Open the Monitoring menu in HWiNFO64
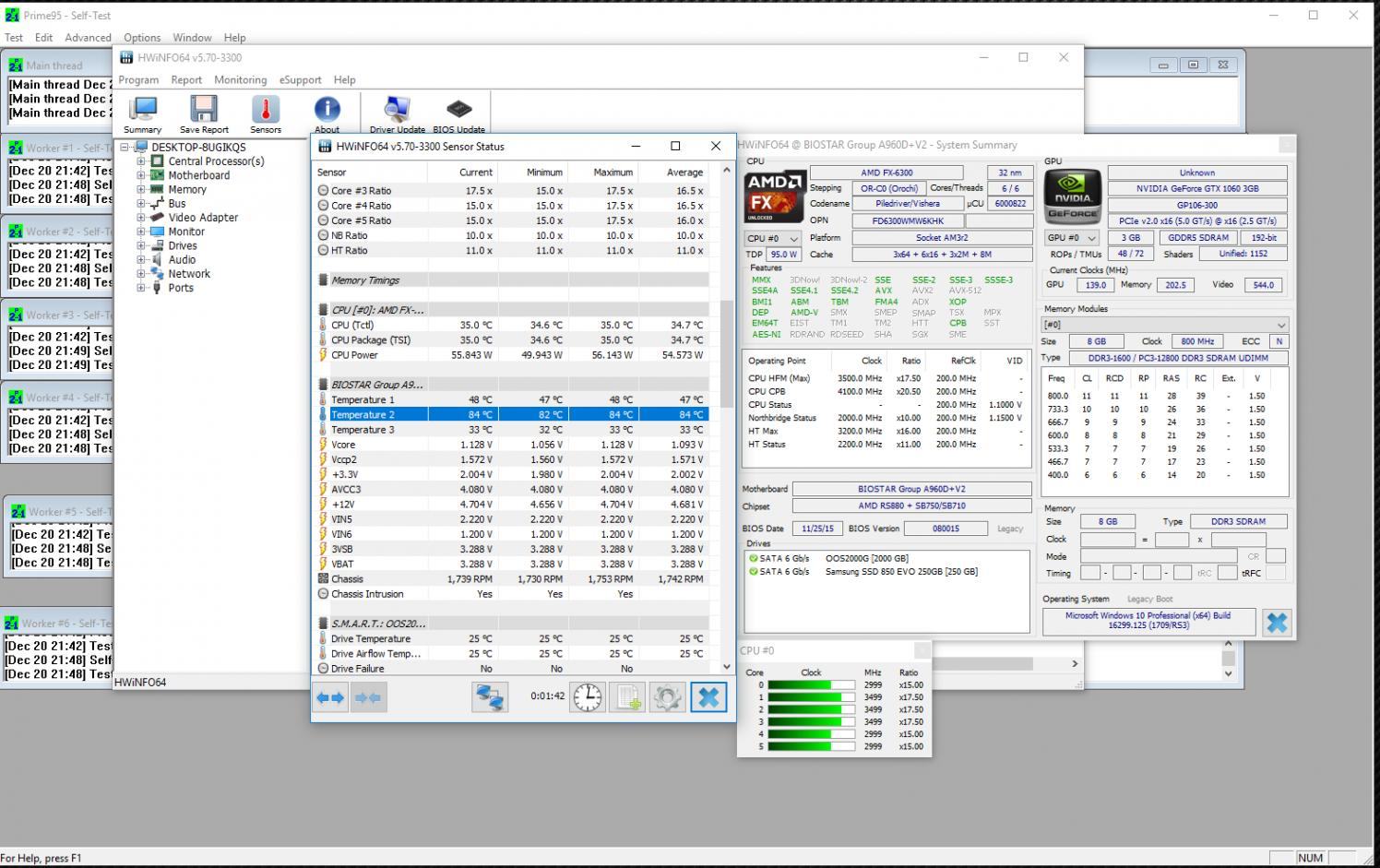Screen dimensions: 1380x868 pos(240,80)
